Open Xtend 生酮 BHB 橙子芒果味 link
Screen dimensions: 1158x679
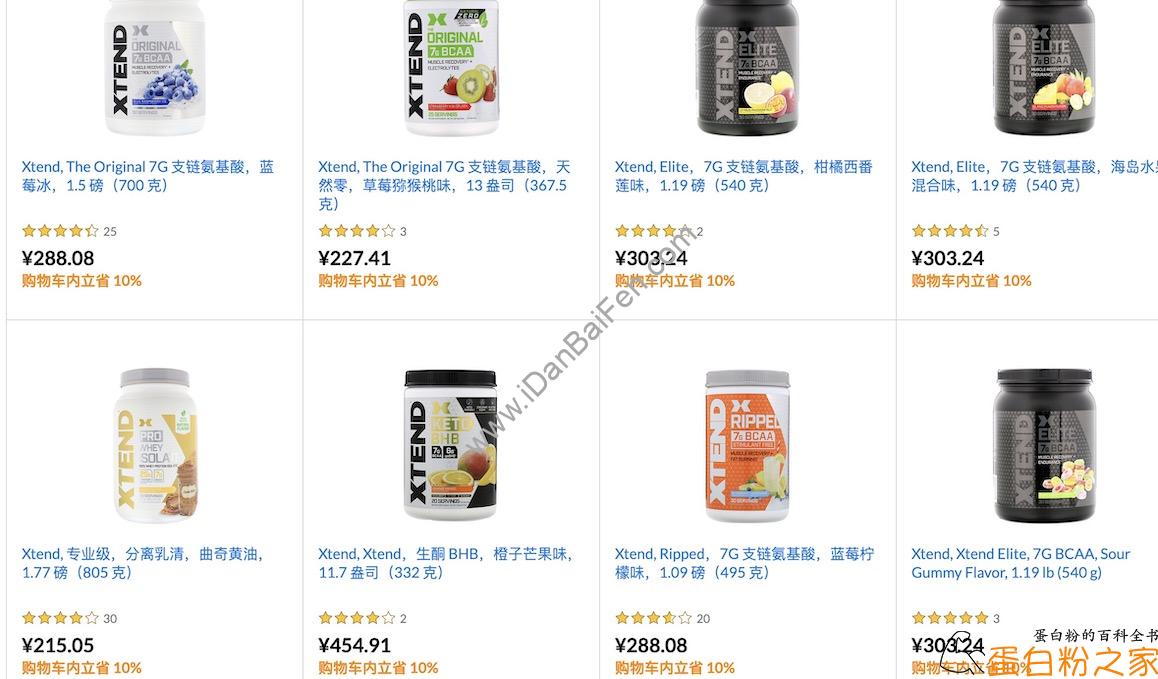[445, 563]
